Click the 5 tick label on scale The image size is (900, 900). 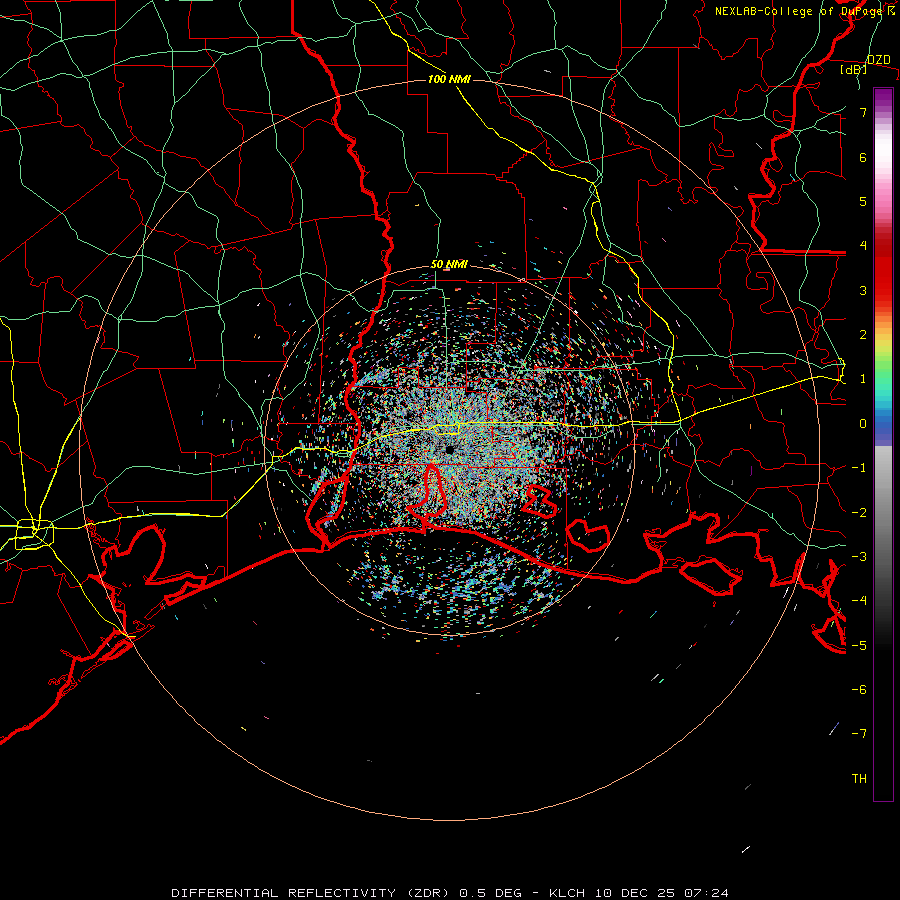tap(863, 201)
